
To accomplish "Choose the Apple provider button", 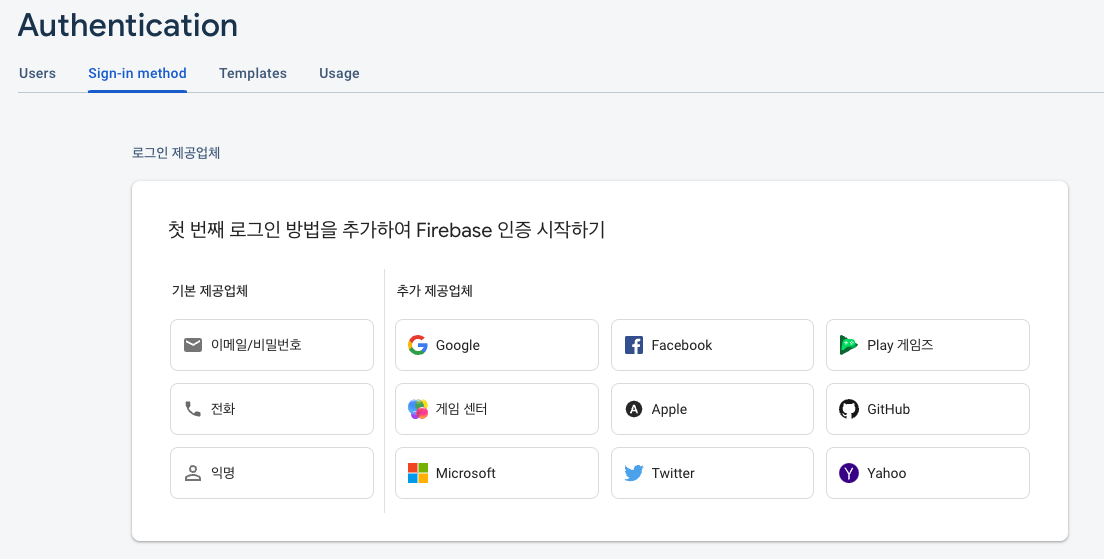I will (x=713, y=409).
